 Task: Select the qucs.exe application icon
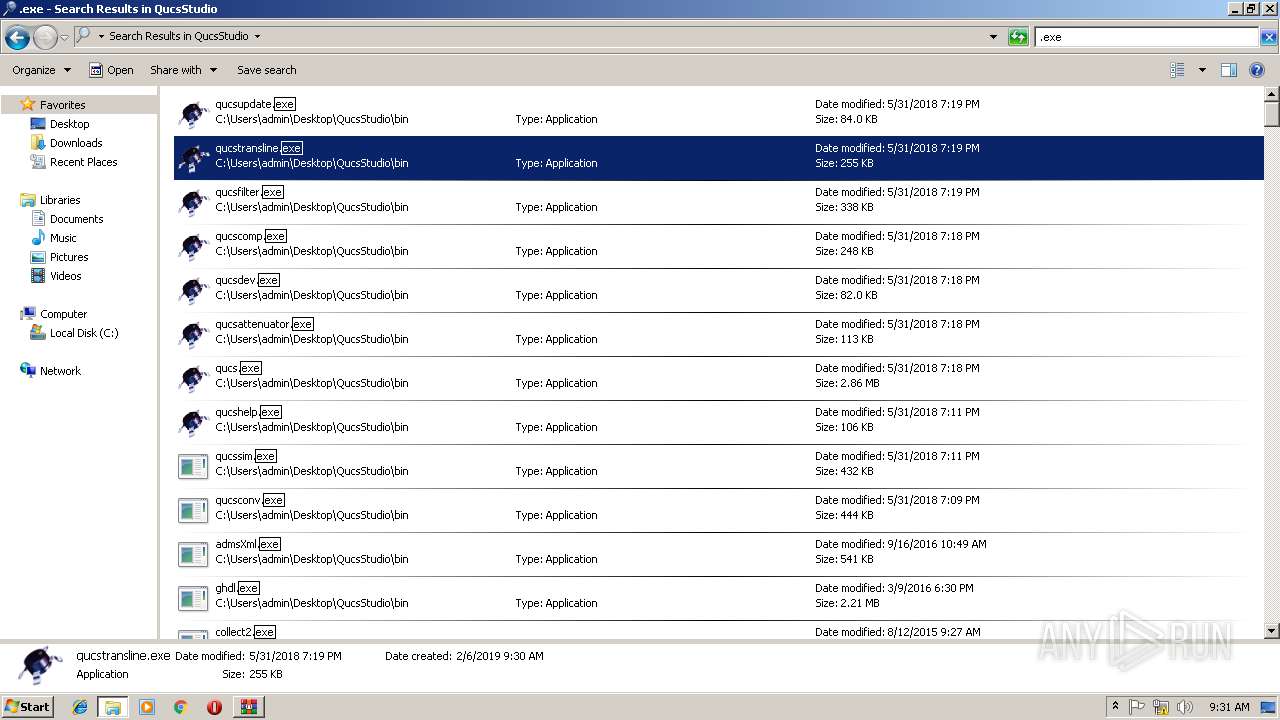pyautogui.click(x=193, y=378)
